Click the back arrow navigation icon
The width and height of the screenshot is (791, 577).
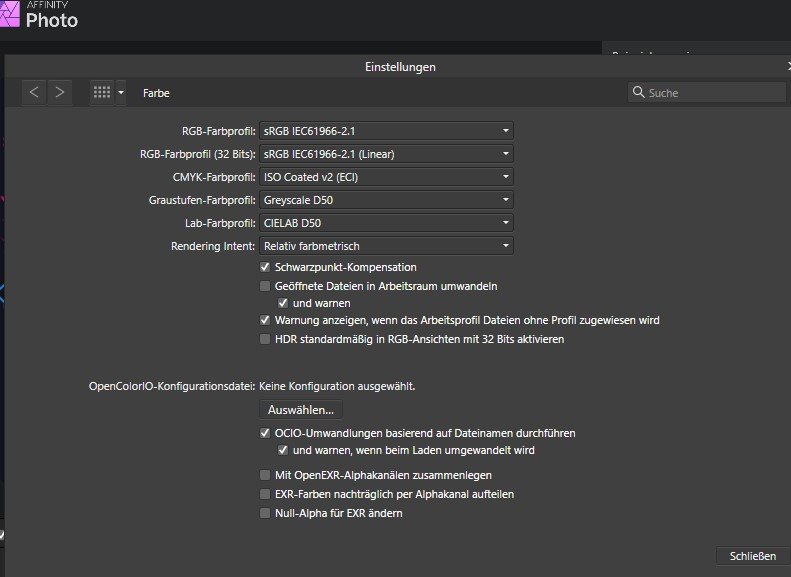tap(35, 92)
